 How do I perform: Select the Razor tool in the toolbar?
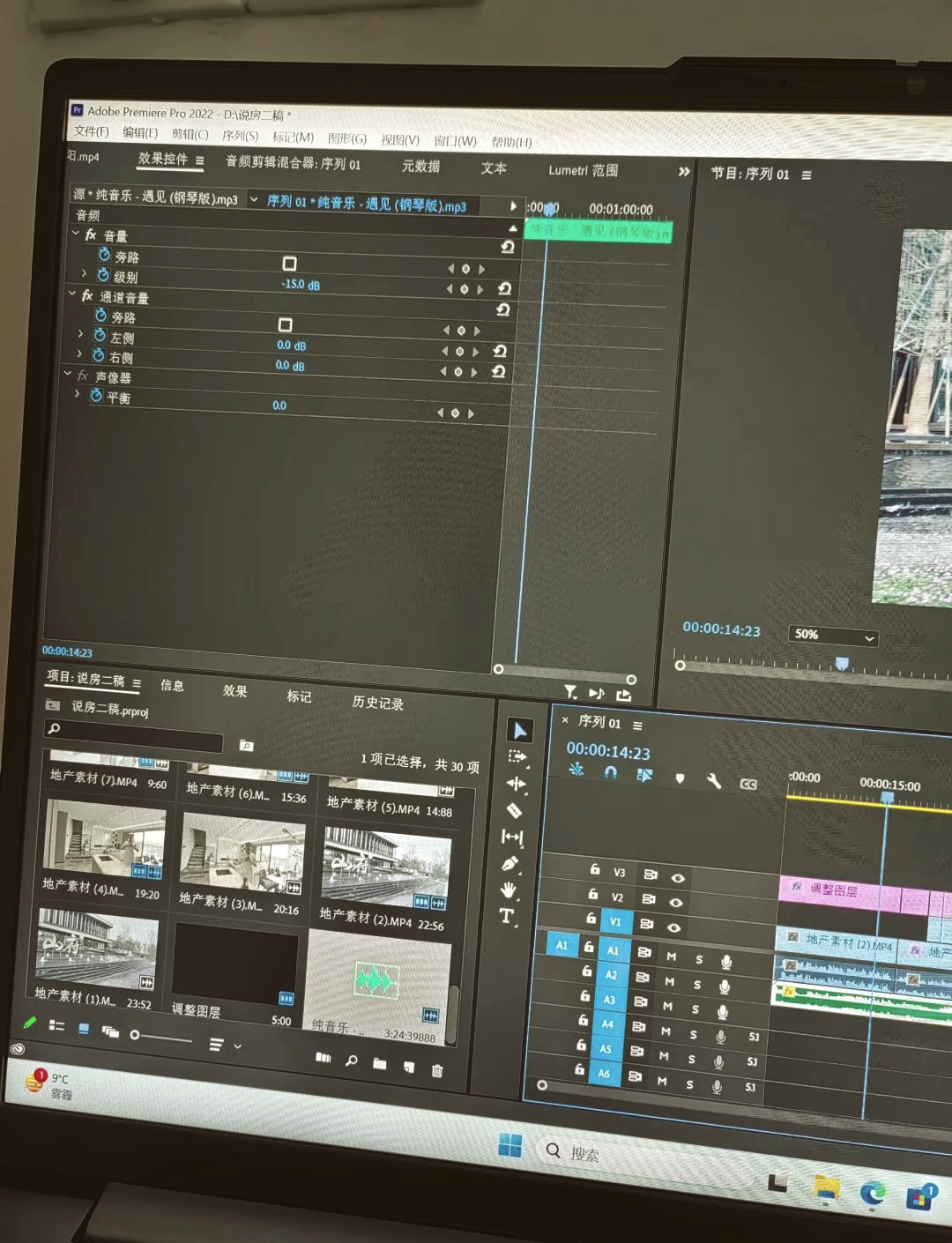515,810
